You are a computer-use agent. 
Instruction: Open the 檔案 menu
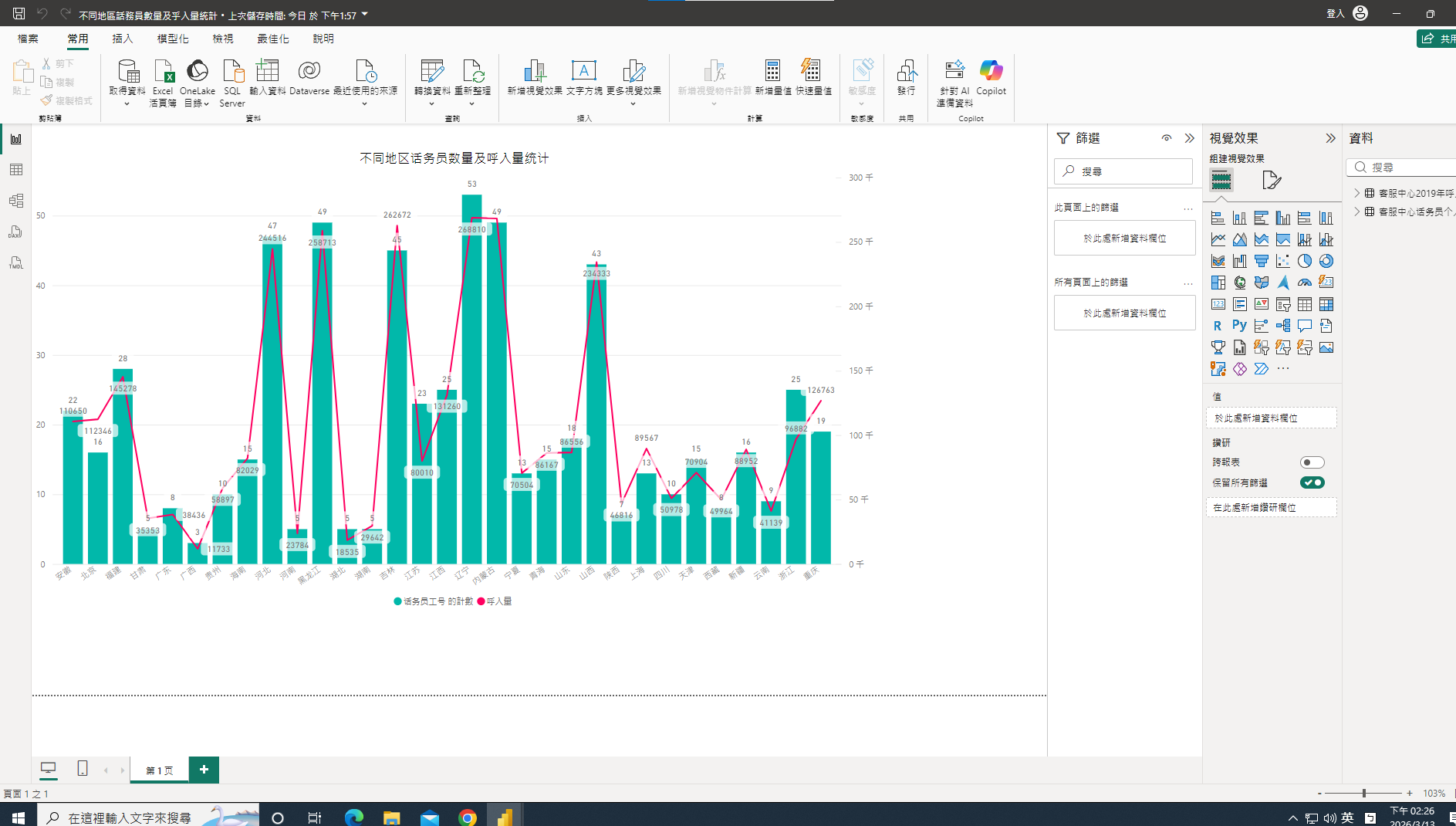(x=26, y=38)
